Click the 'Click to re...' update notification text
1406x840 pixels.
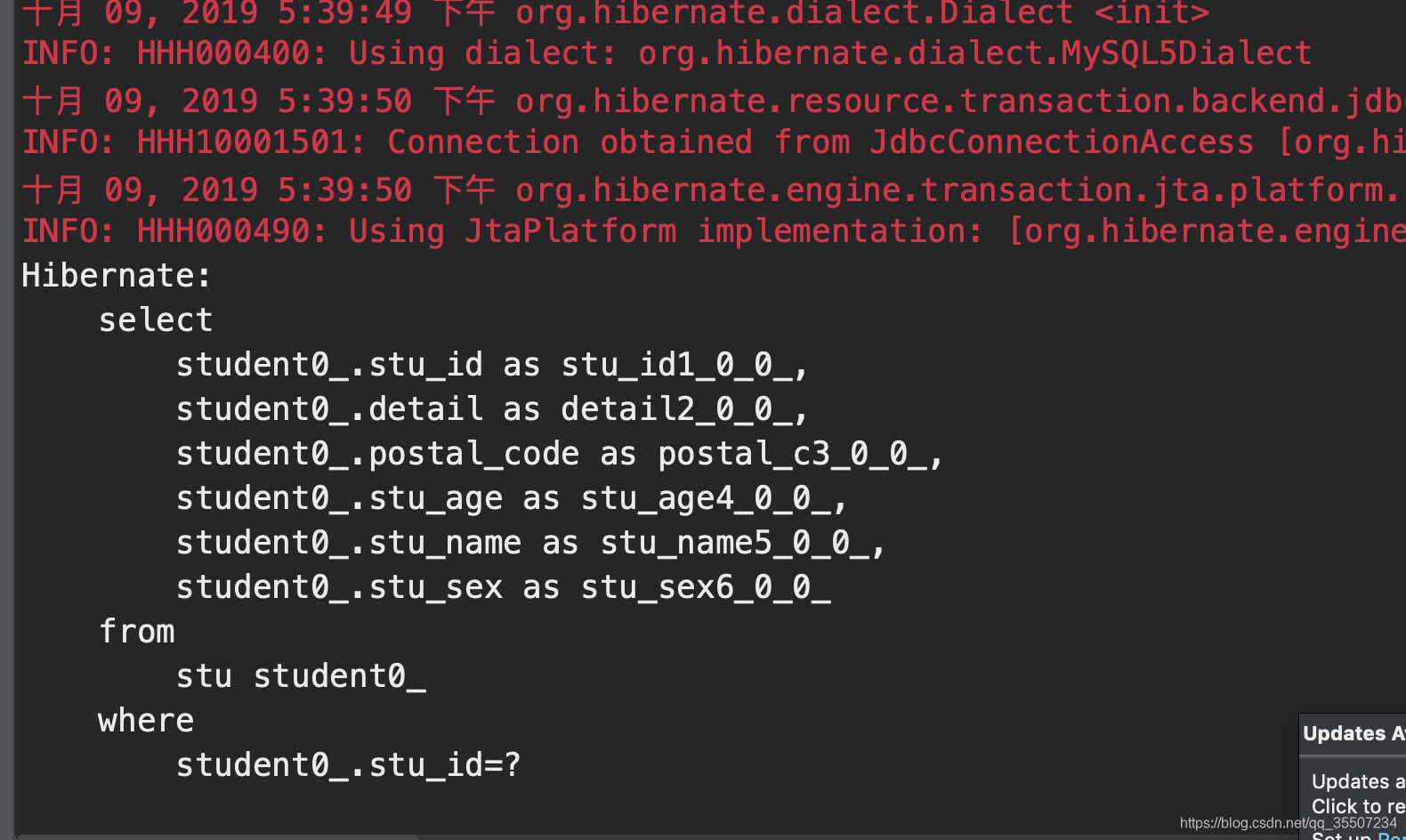click(1358, 806)
